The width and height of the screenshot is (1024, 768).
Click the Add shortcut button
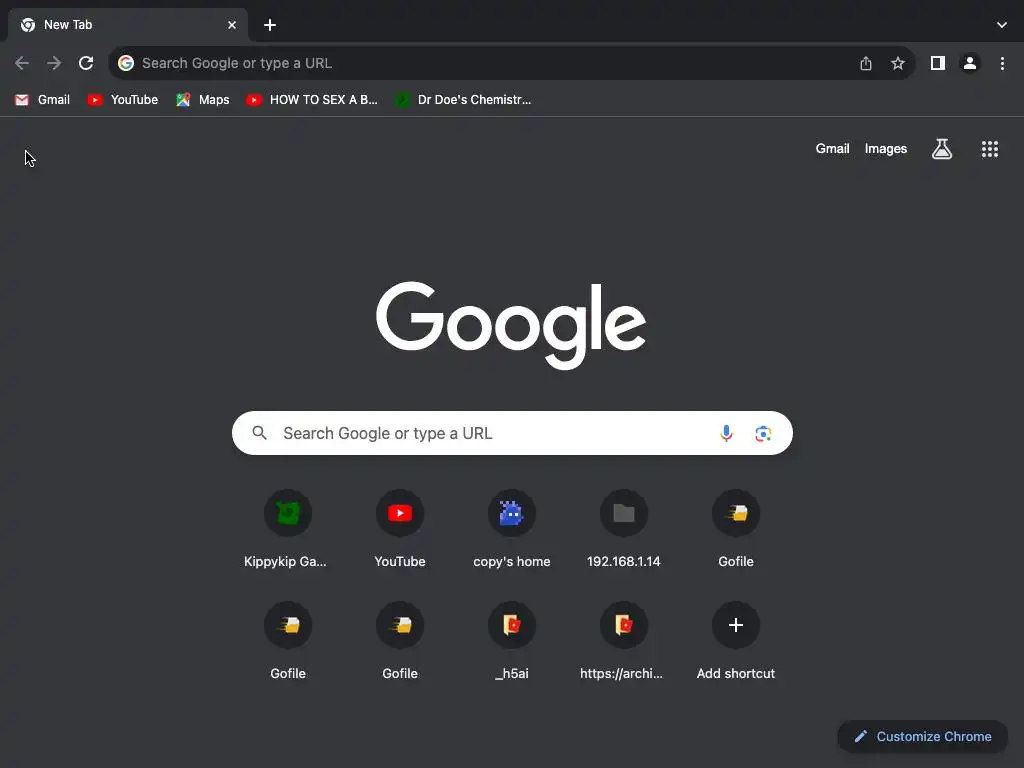[x=736, y=641]
